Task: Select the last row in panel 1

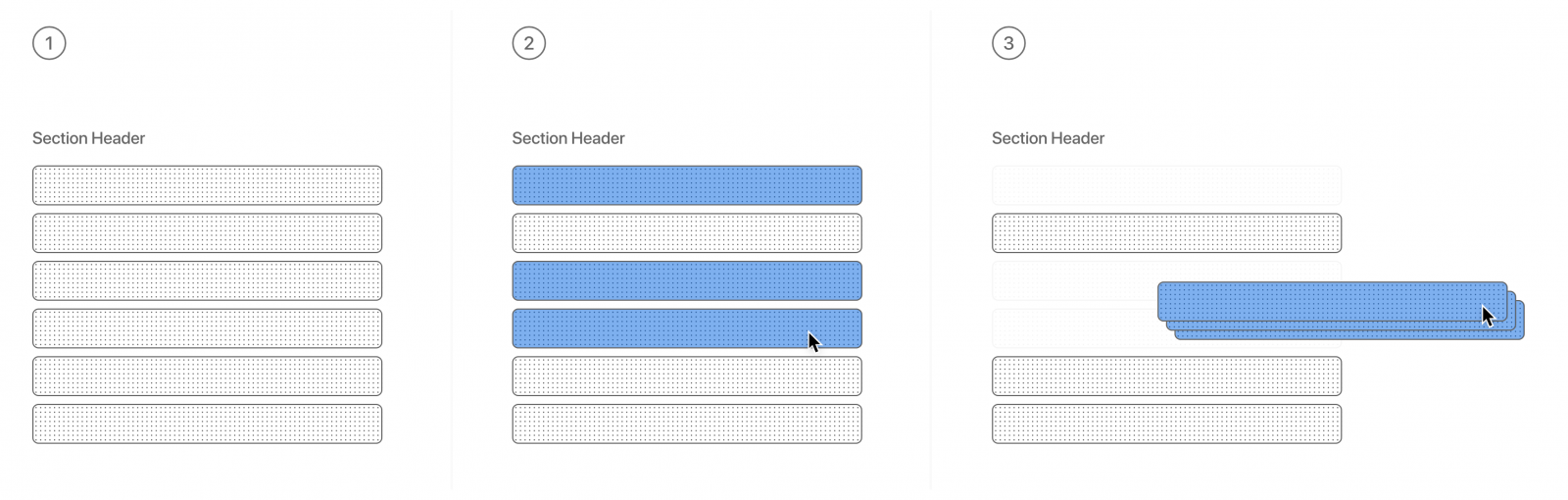Action: [x=208, y=424]
